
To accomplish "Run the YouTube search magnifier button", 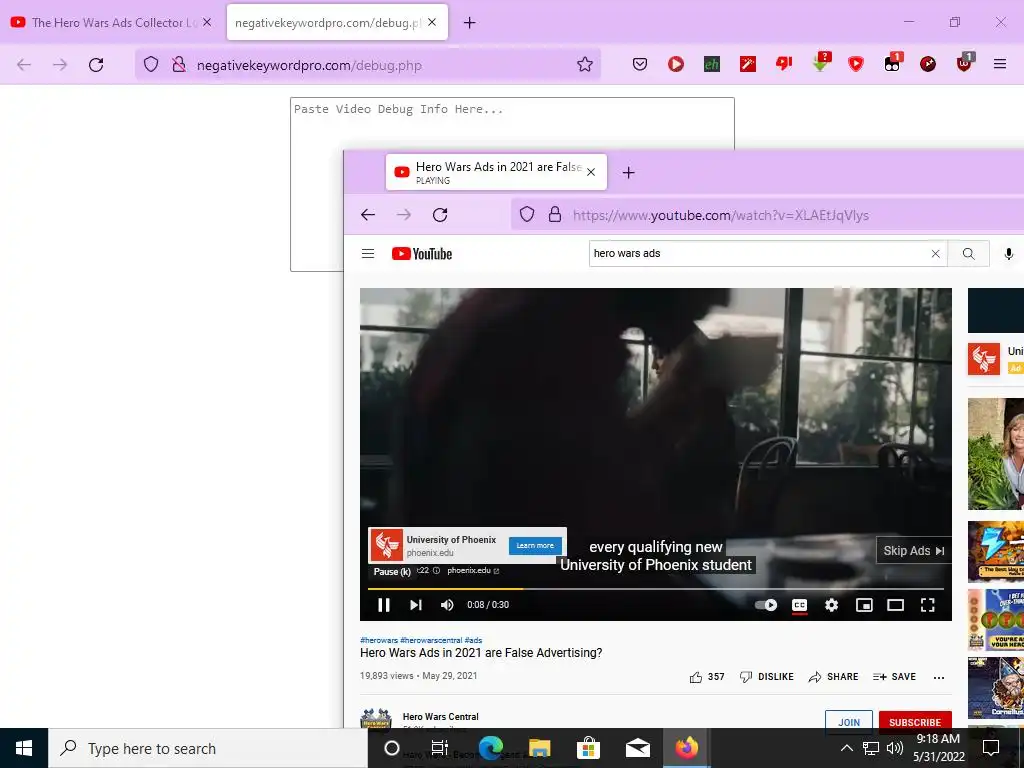I will (x=968, y=253).
